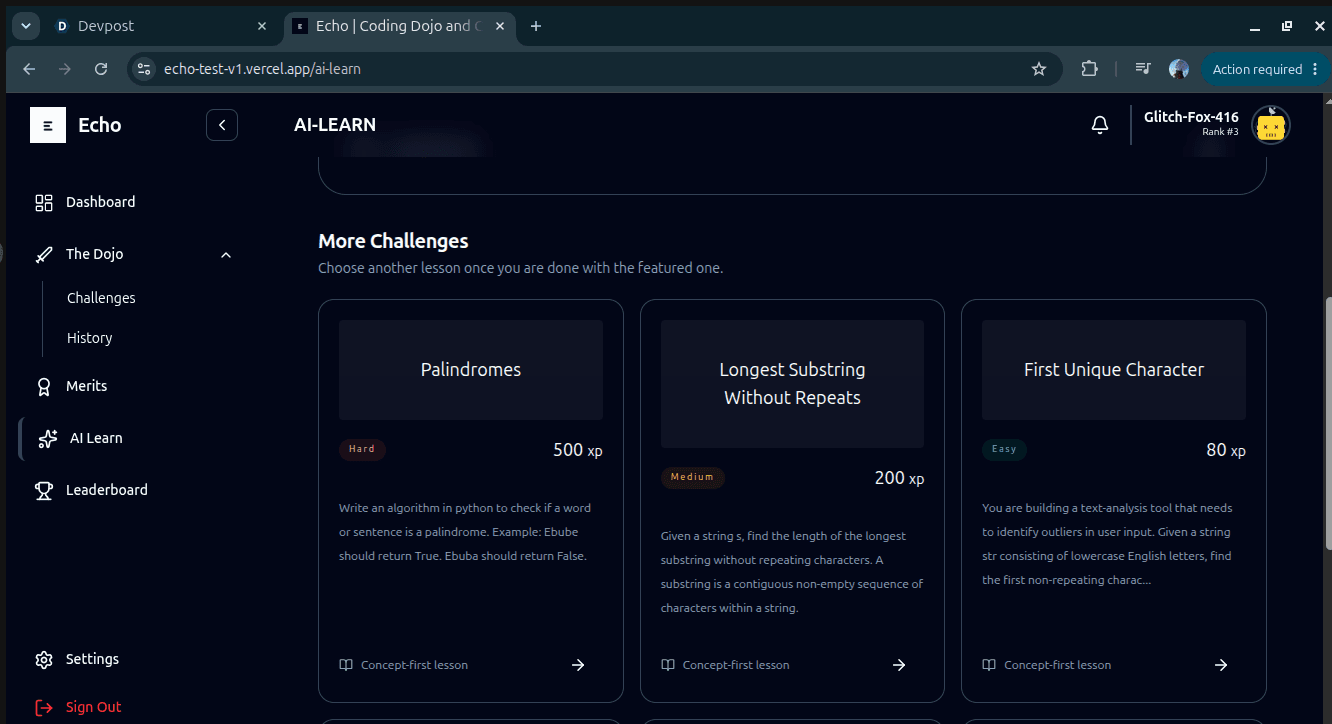Click the Settings gear icon

point(44,660)
